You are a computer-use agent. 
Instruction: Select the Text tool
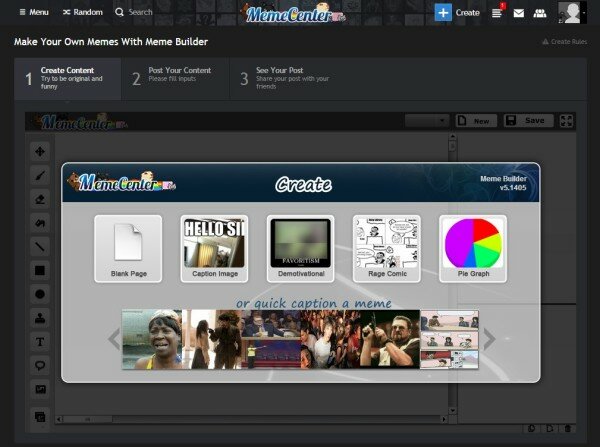pos(40,342)
